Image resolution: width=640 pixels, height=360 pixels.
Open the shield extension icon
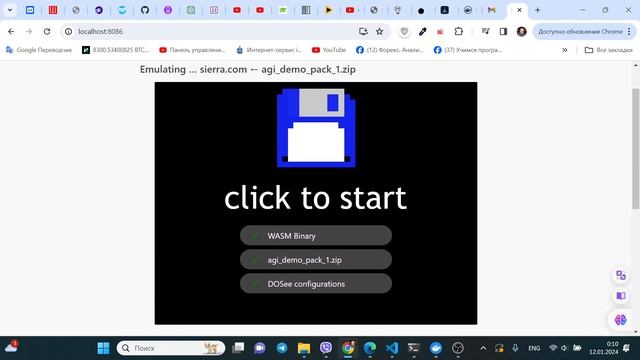click(404, 31)
